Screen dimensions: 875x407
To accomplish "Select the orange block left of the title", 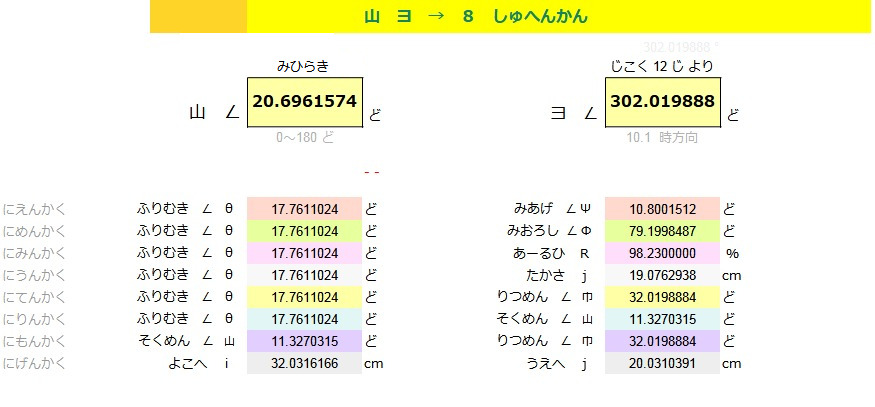I will [x=198, y=17].
